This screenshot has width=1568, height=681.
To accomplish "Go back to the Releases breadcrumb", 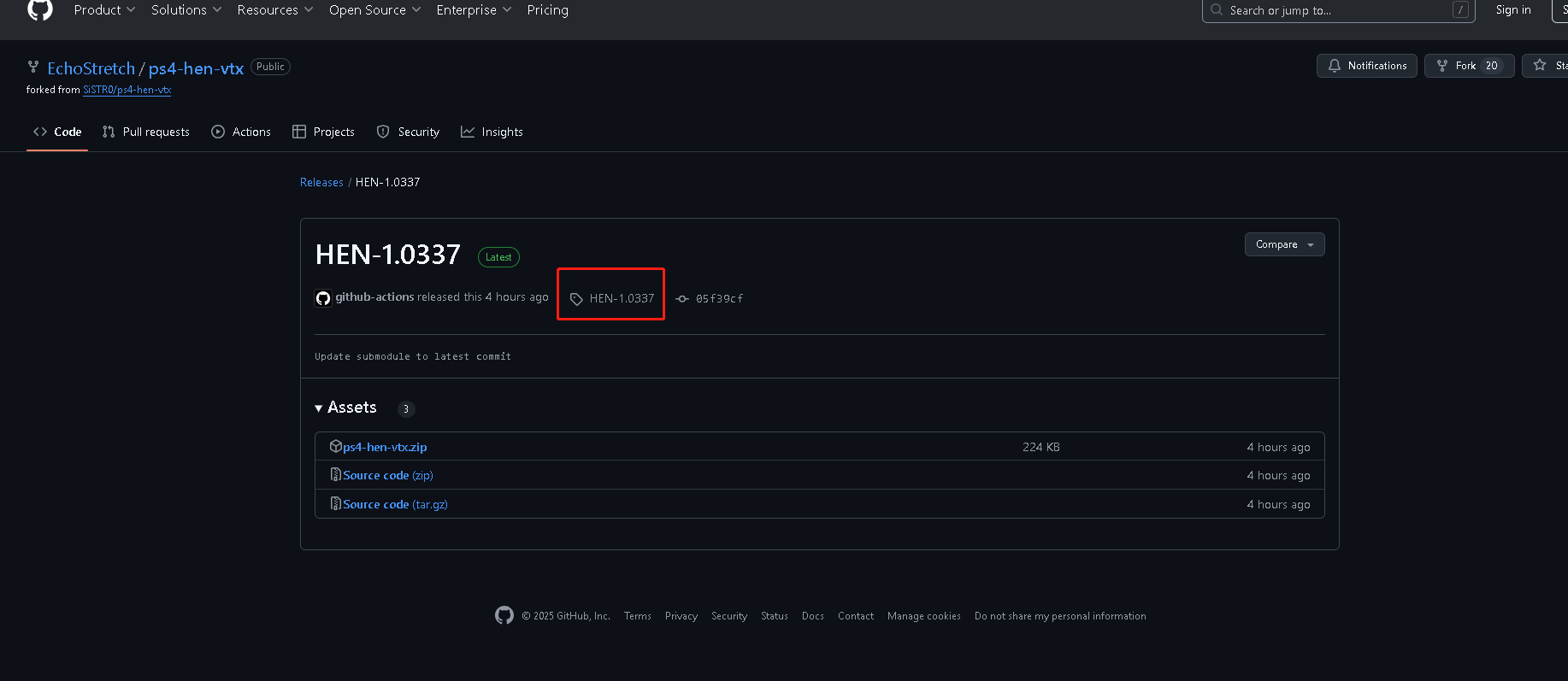I will pos(321,182).
